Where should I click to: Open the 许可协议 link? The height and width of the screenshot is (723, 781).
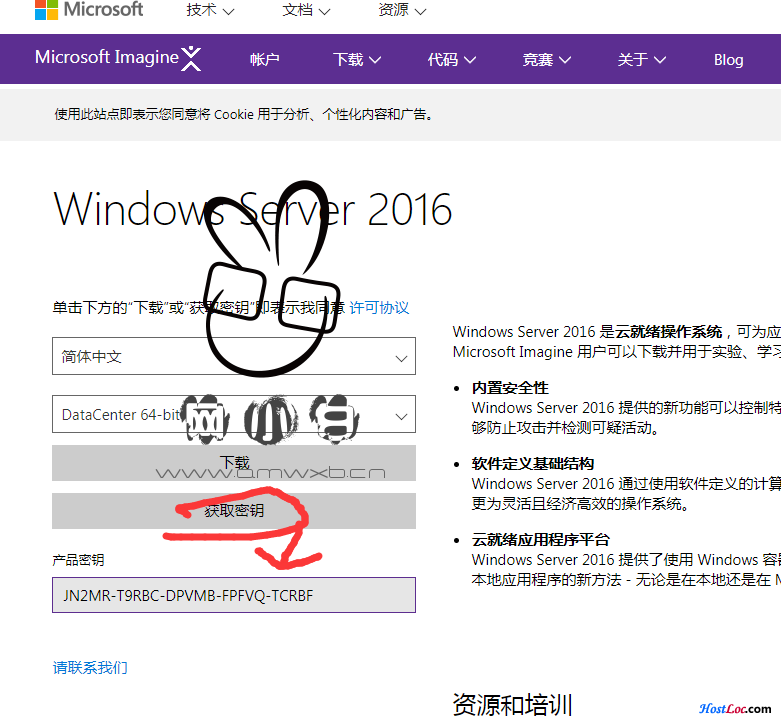click(379, 308)
